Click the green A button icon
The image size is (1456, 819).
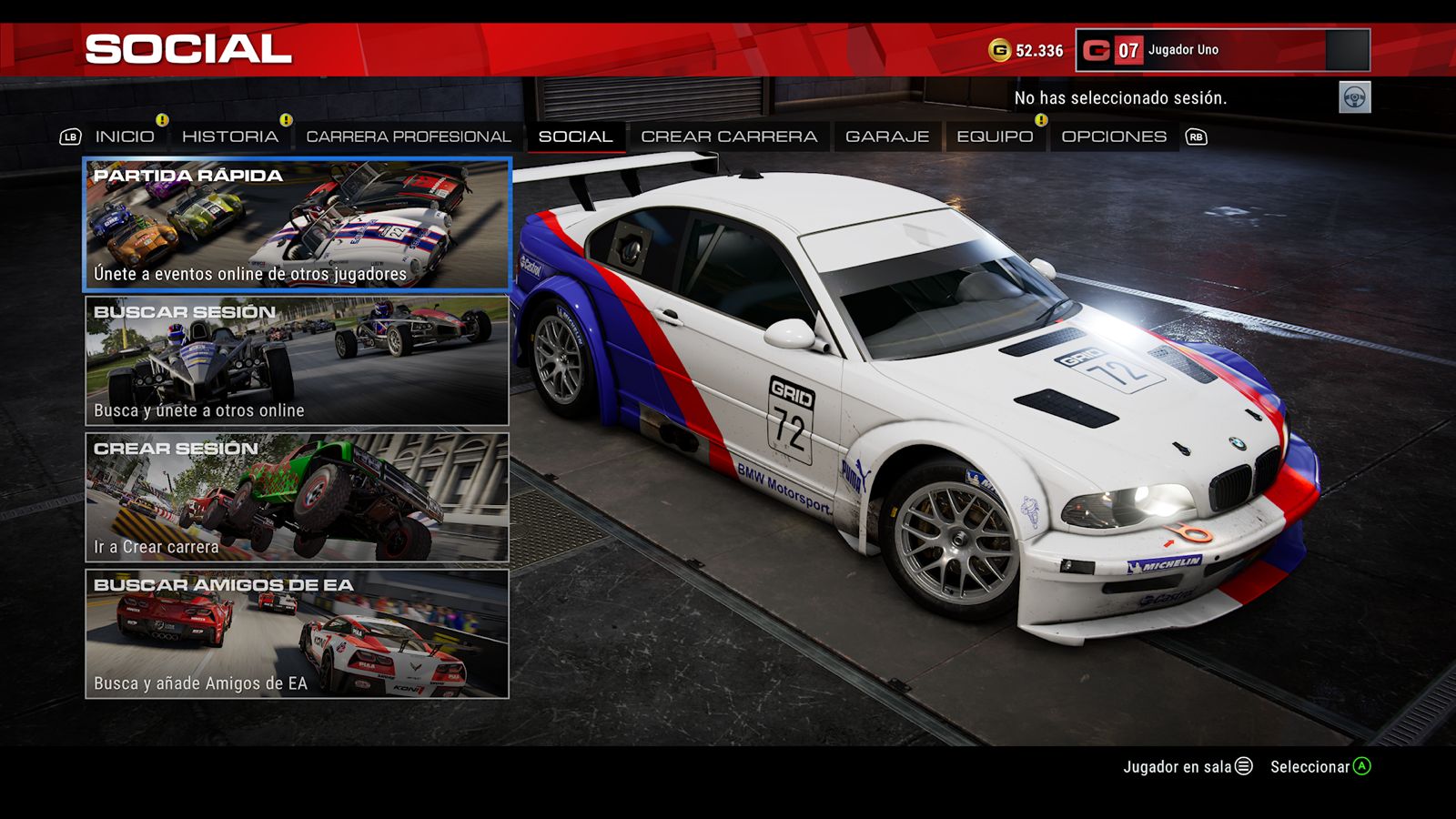[1361, 766]
